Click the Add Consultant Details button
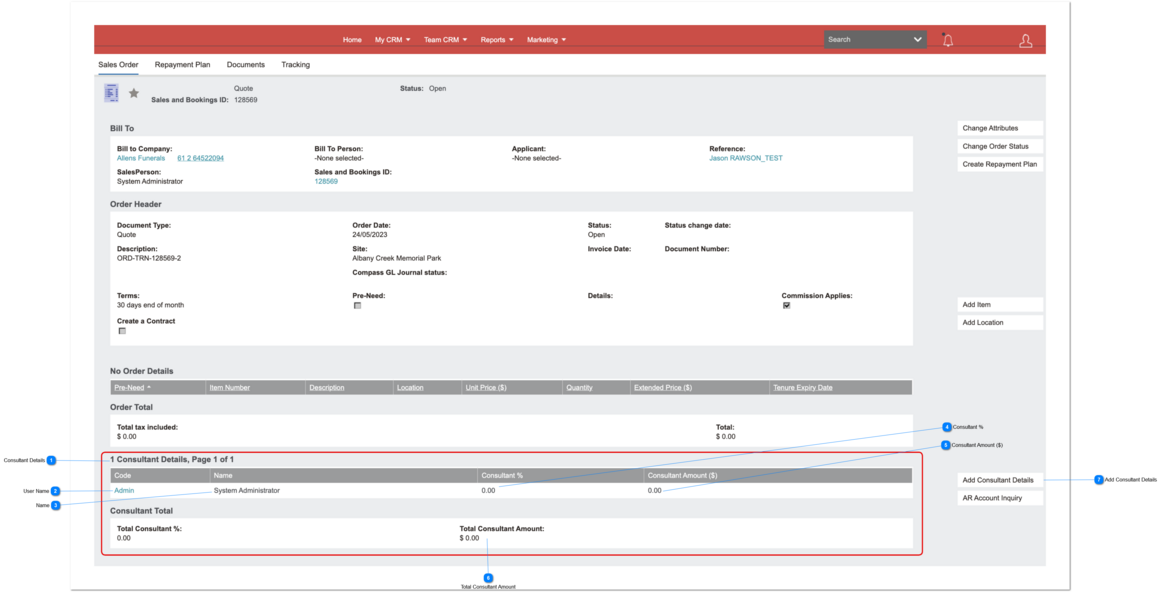The height and width of the screenshot is (595, 1162). 1000,480
